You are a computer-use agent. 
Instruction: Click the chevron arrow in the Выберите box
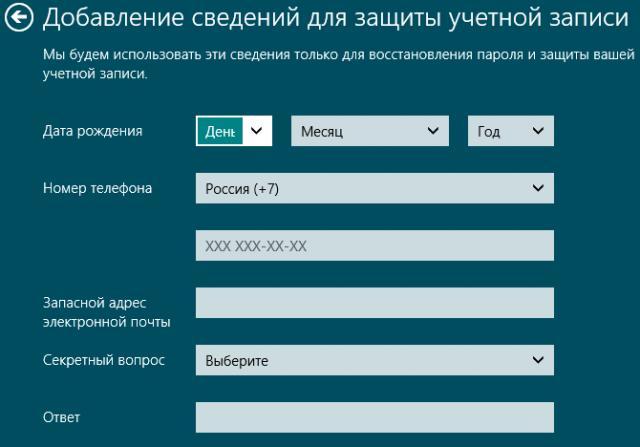coord(538,360)
